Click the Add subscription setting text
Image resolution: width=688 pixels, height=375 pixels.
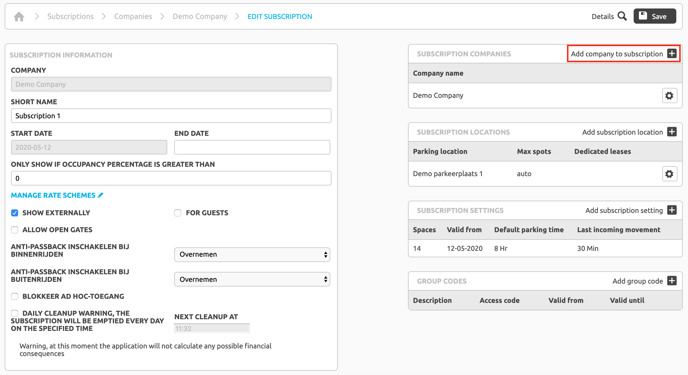[624, 211]
